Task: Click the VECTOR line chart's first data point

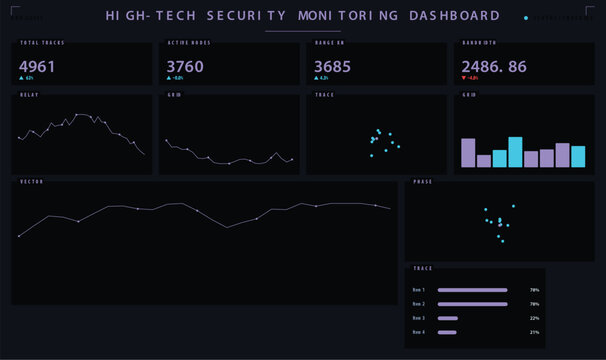Action: [19, 236]
